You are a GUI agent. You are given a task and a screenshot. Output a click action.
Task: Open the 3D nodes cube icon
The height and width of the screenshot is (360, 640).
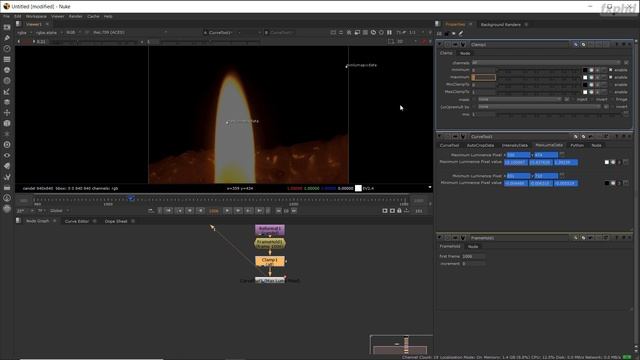pos(7,123)
